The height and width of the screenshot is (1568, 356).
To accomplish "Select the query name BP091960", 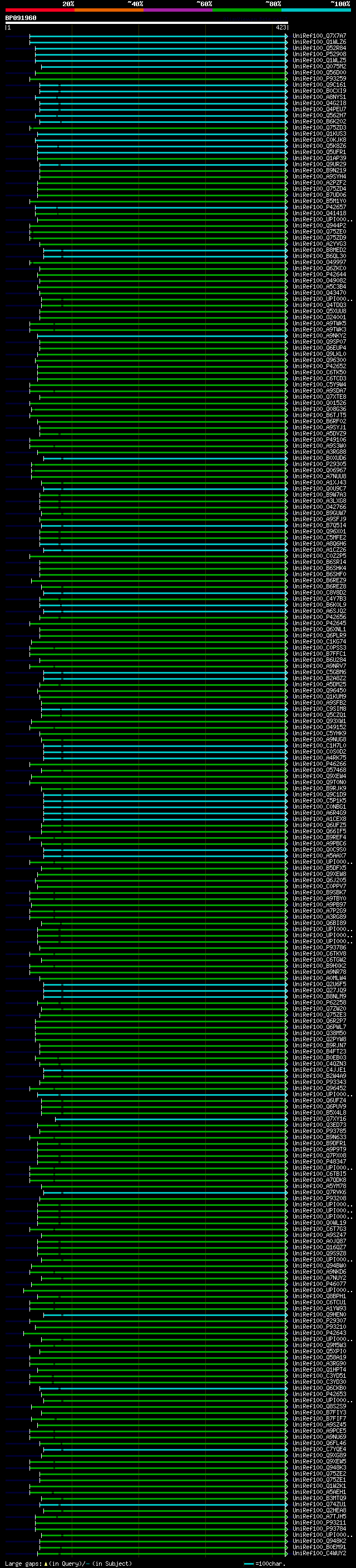I will tap(21, 18).
